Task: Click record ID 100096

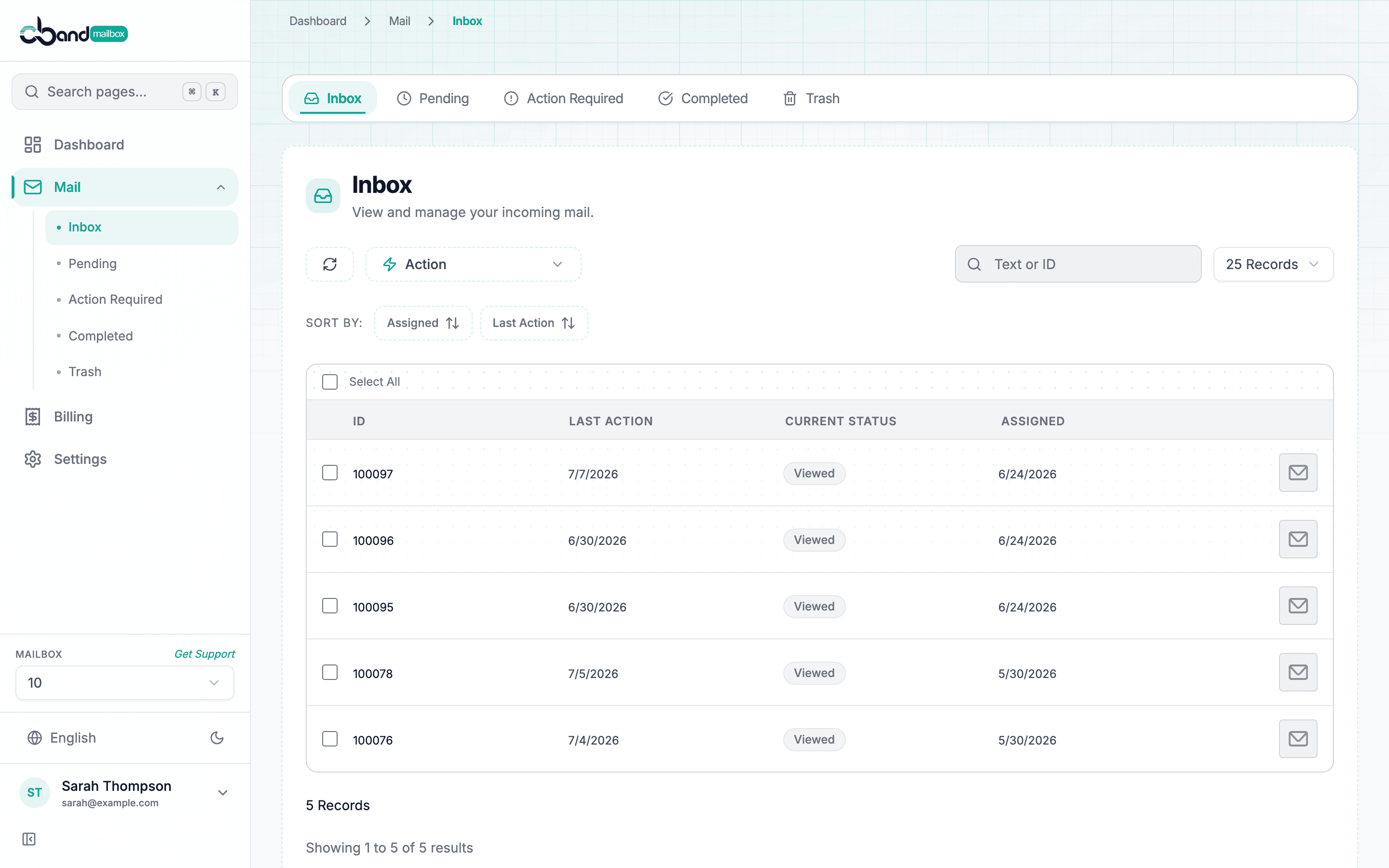Action: [x=373, y=541]
